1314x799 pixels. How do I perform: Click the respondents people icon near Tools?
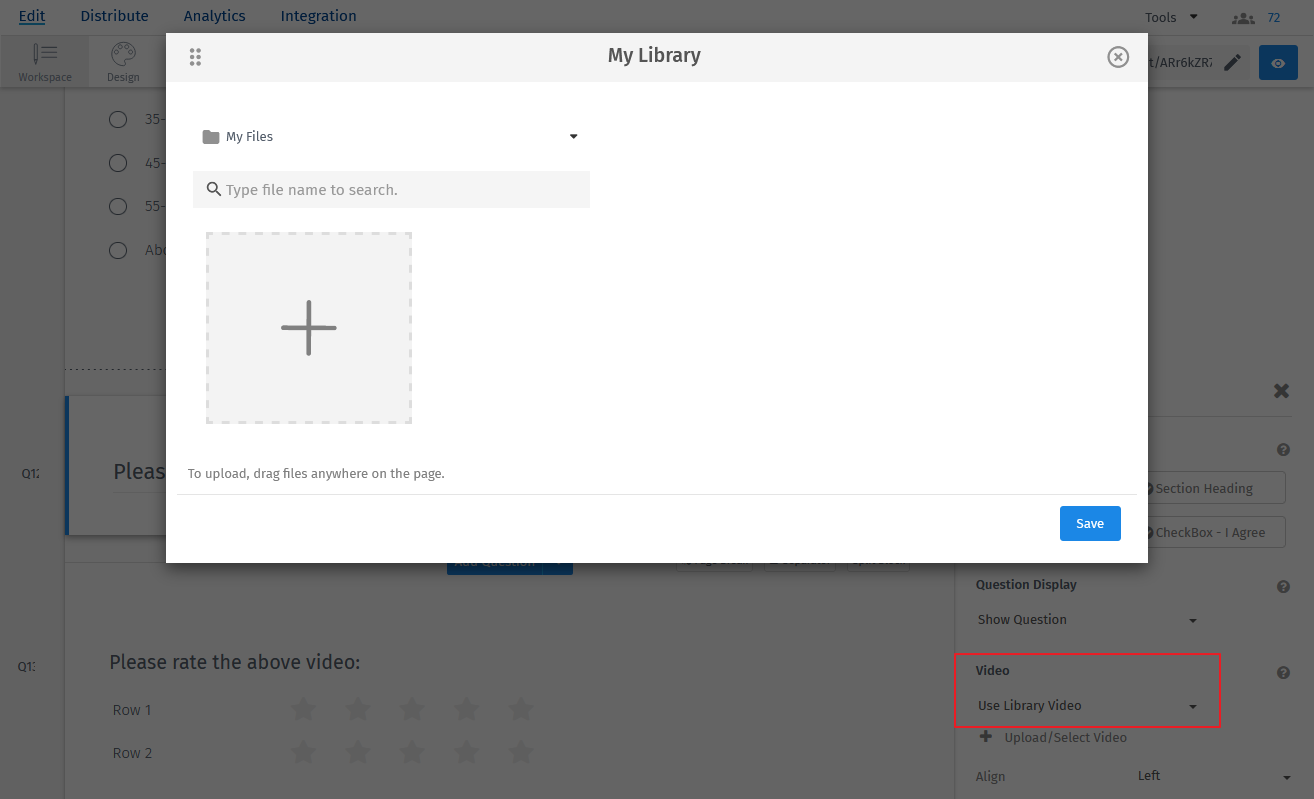click(x=1243, y=17)
